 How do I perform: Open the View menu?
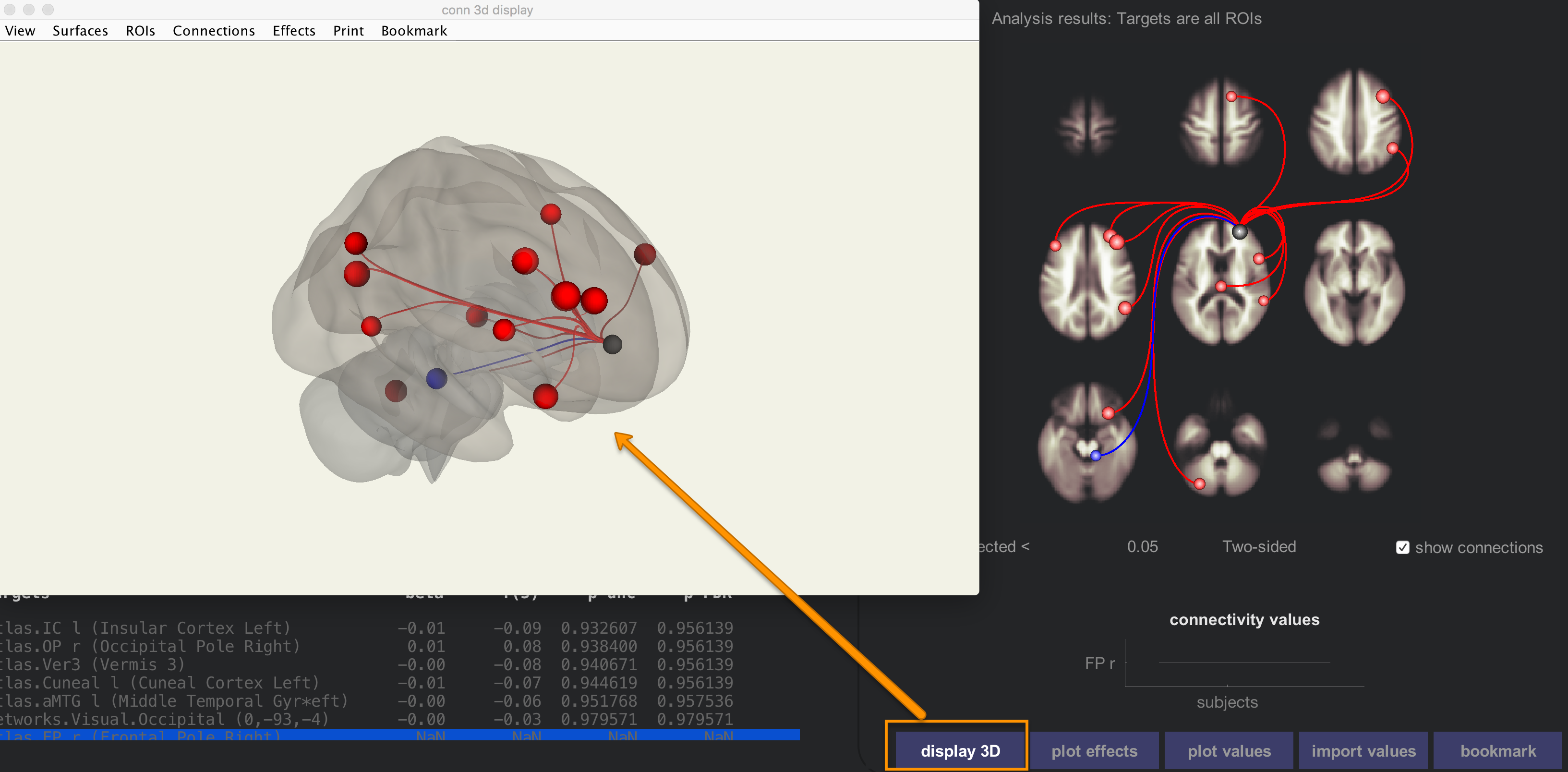click(x=20, y=30)
